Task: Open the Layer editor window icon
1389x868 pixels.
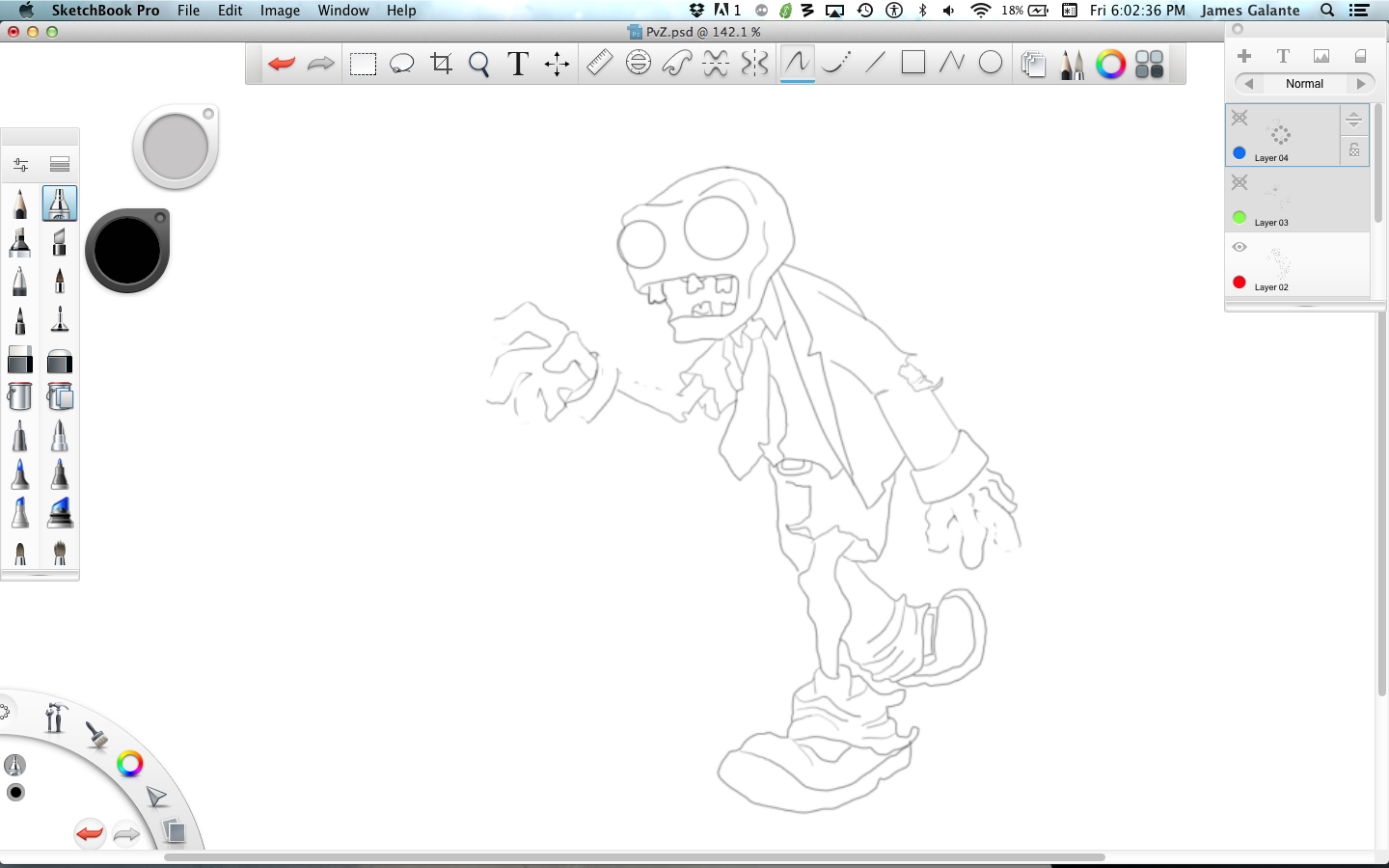Action: [x=1033, y=65]
